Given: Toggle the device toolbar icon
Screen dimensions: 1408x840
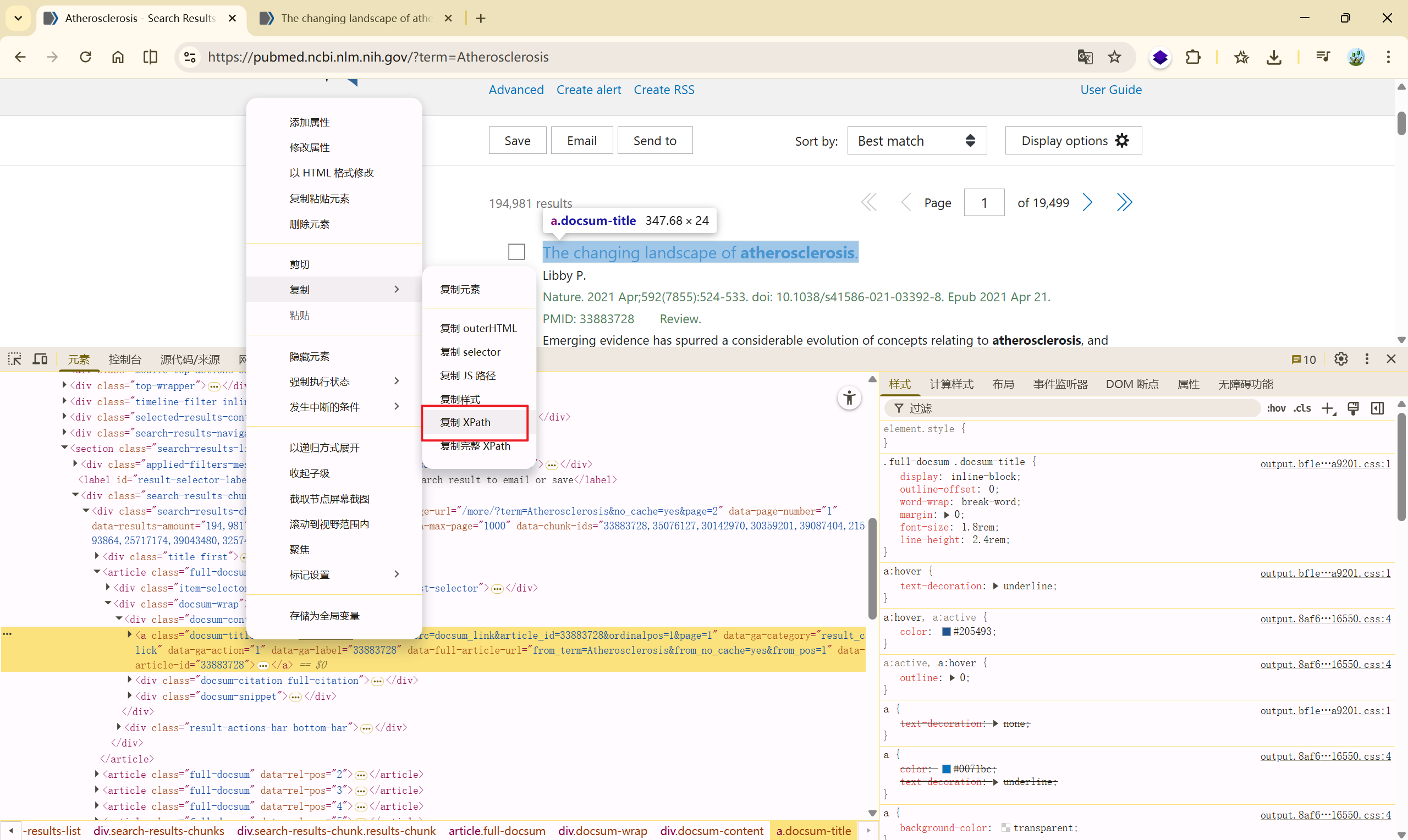Looking at the screenshot, I should point(40,359).
